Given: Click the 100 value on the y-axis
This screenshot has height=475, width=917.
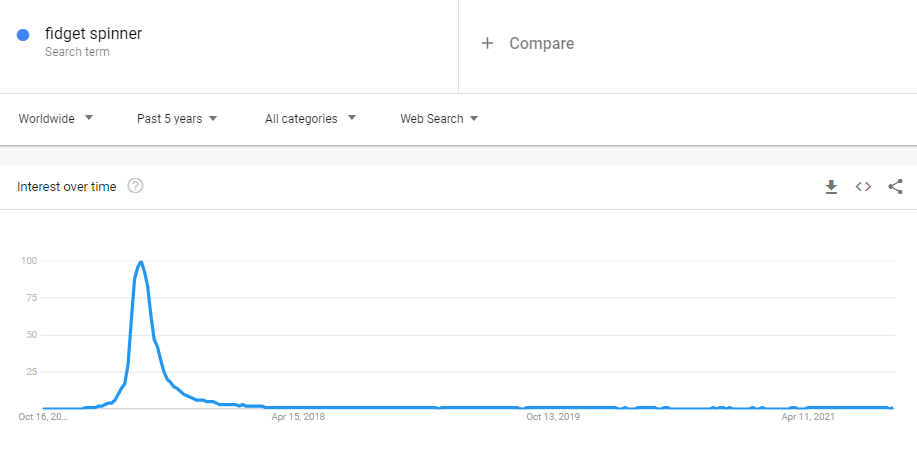Looking at the screenshot, I should click(29, 261).
